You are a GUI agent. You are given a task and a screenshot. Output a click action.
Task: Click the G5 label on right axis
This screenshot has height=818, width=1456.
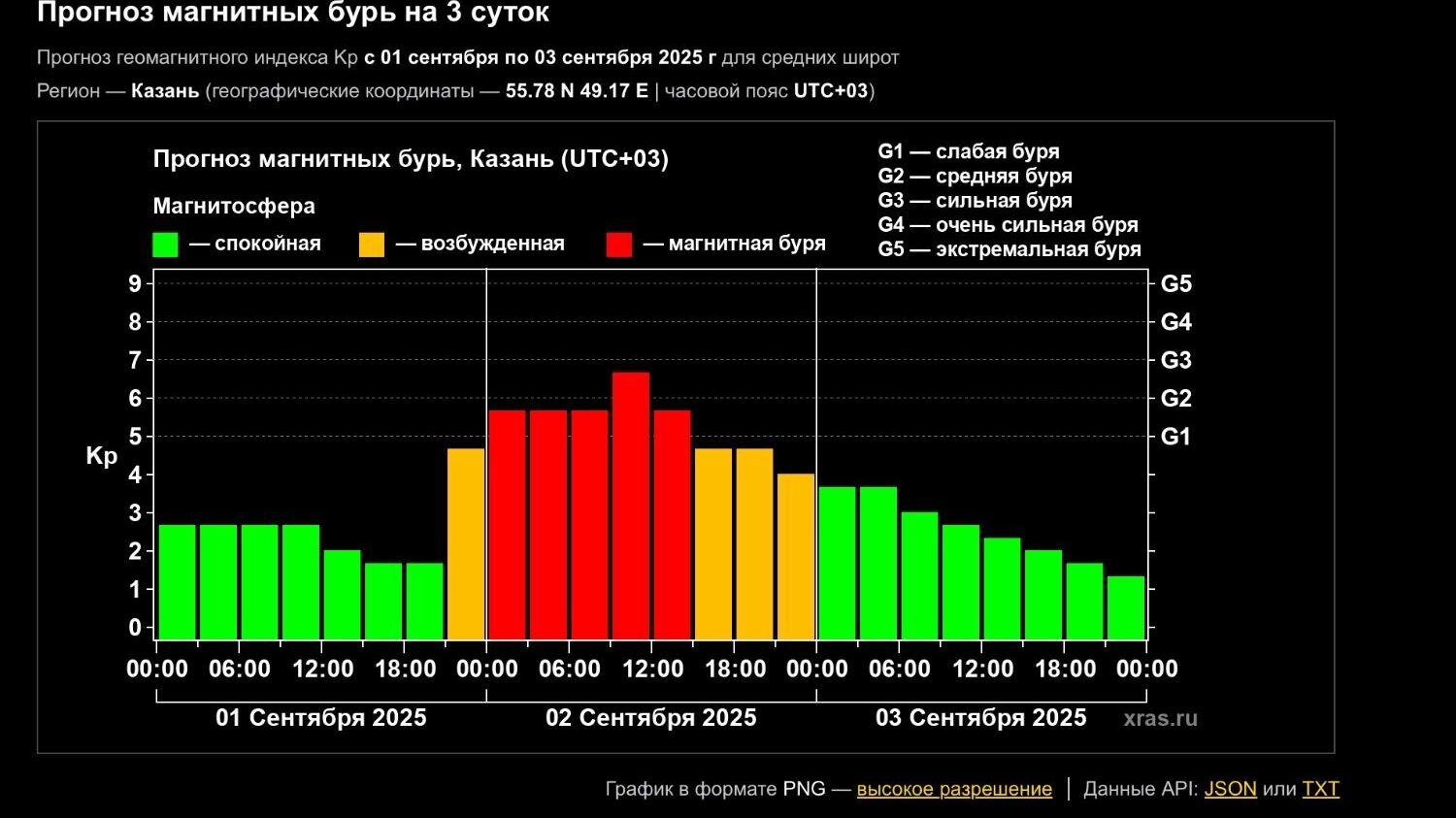[1175, 284]
